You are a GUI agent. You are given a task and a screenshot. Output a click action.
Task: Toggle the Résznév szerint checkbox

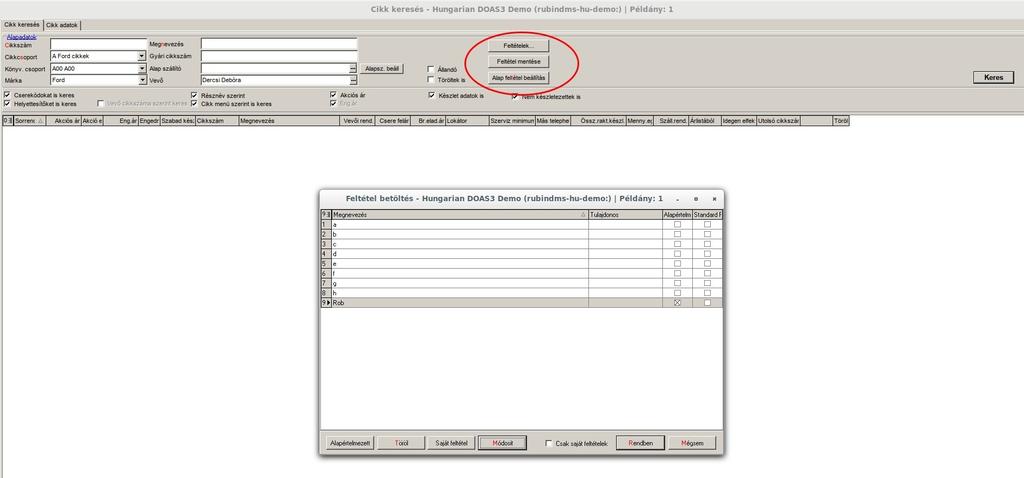pos(194,95)
